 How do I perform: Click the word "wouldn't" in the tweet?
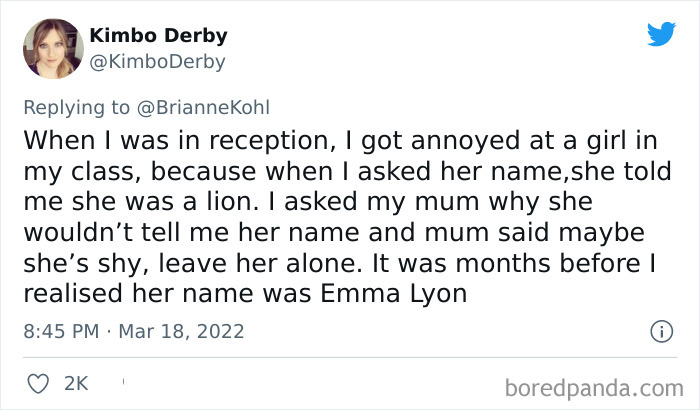pos(80,233)
